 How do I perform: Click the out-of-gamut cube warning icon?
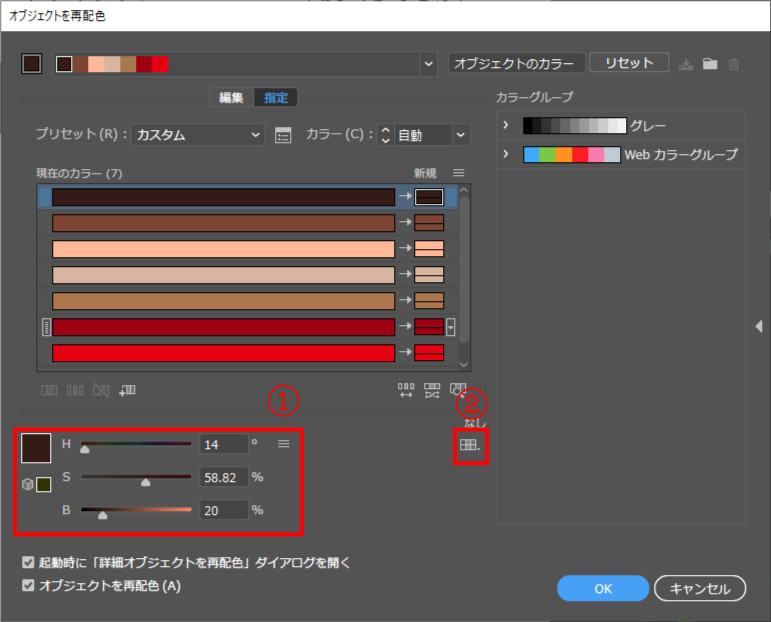point(27,484)
